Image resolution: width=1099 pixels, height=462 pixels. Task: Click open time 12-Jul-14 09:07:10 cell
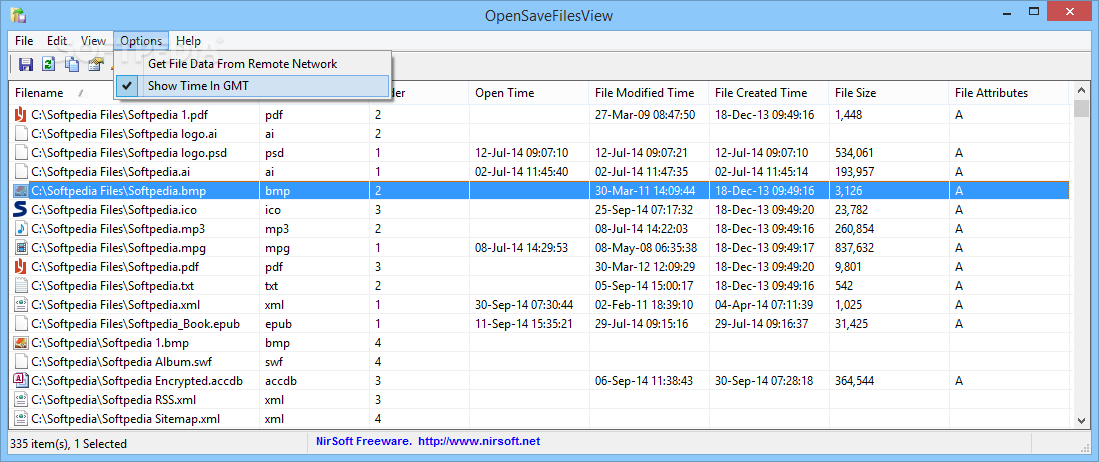click(x=528, y=152)
